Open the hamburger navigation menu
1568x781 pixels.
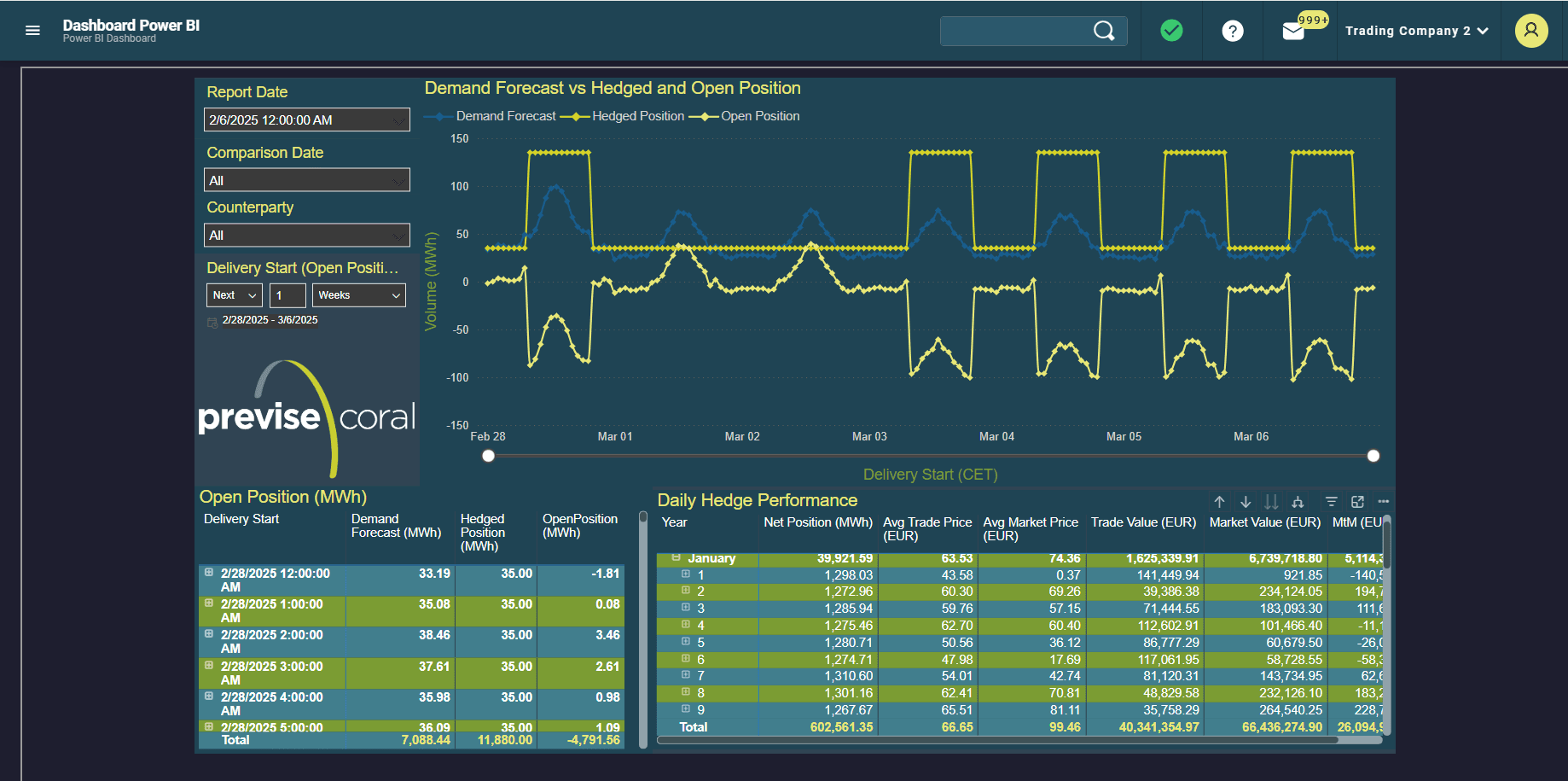pos(32,30)
